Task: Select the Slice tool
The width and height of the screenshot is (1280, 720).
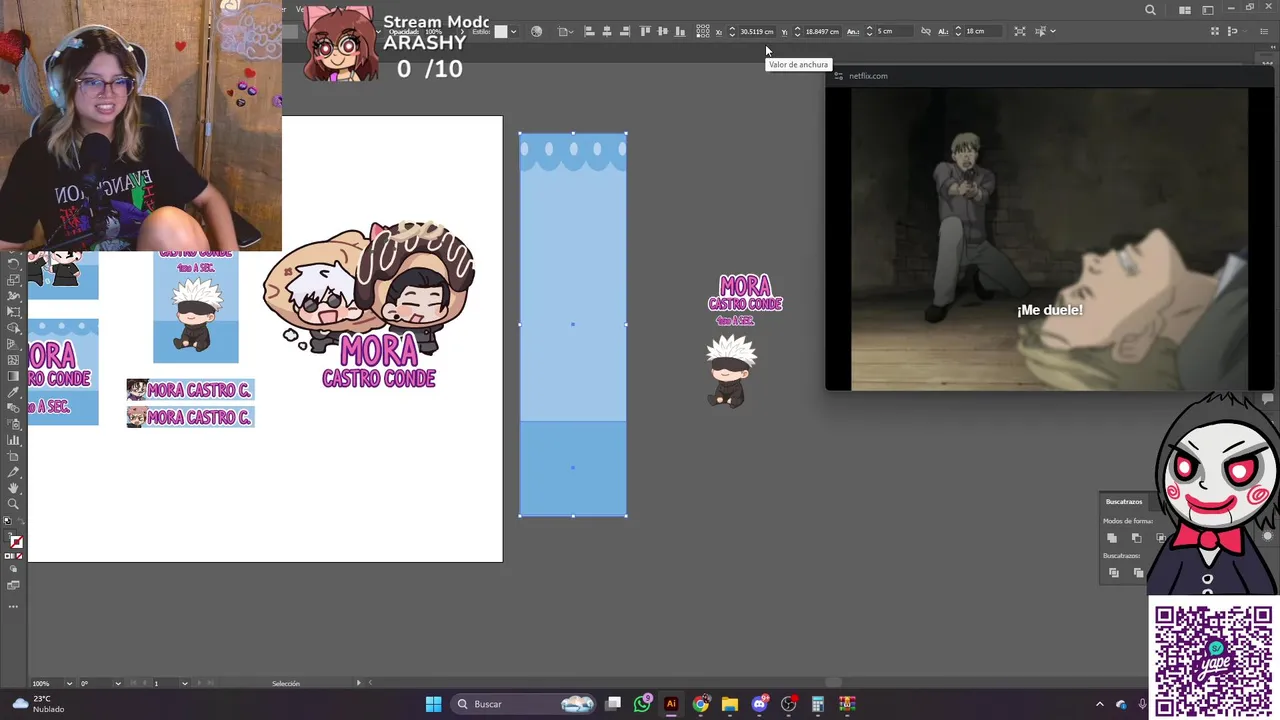Action: click(x=14, y=472)
